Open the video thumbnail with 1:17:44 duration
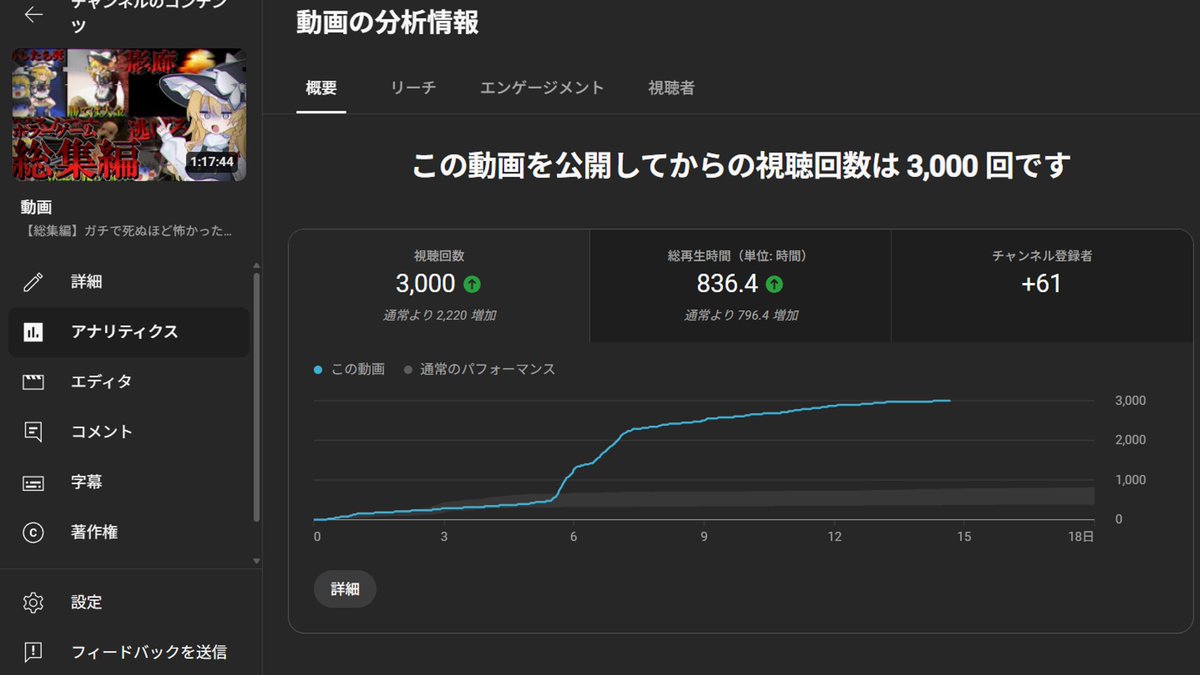Image resolution: width=1200 pixels, height=675 pixels. pyautogui.click(x=129, y=115)
